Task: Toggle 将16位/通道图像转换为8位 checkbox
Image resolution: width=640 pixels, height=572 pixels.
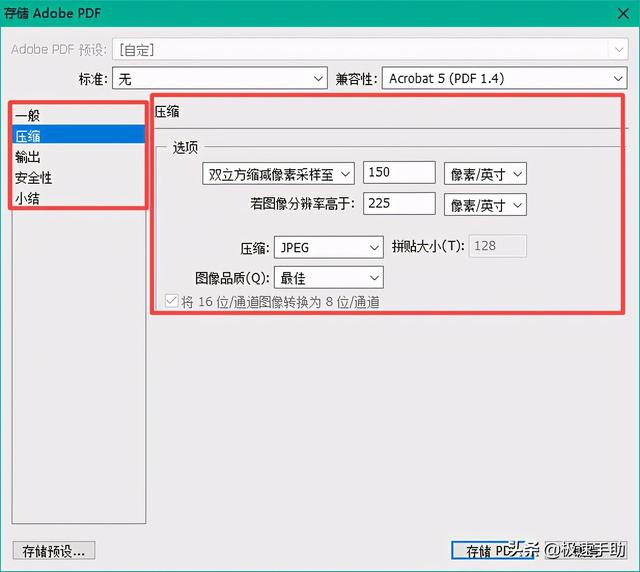Action: pos(171,301)
